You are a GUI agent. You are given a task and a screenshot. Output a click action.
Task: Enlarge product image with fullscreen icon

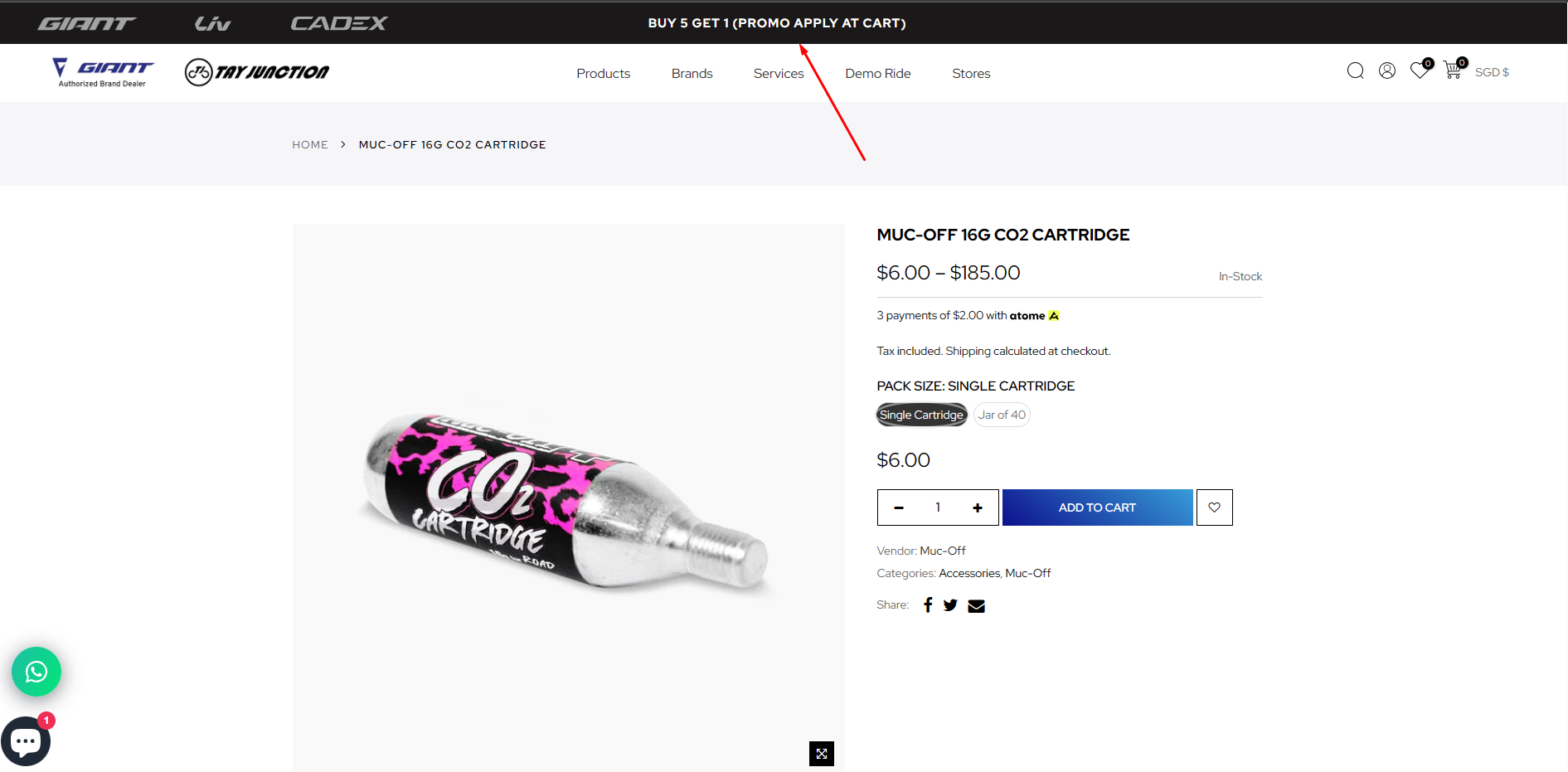click(821, 754)
